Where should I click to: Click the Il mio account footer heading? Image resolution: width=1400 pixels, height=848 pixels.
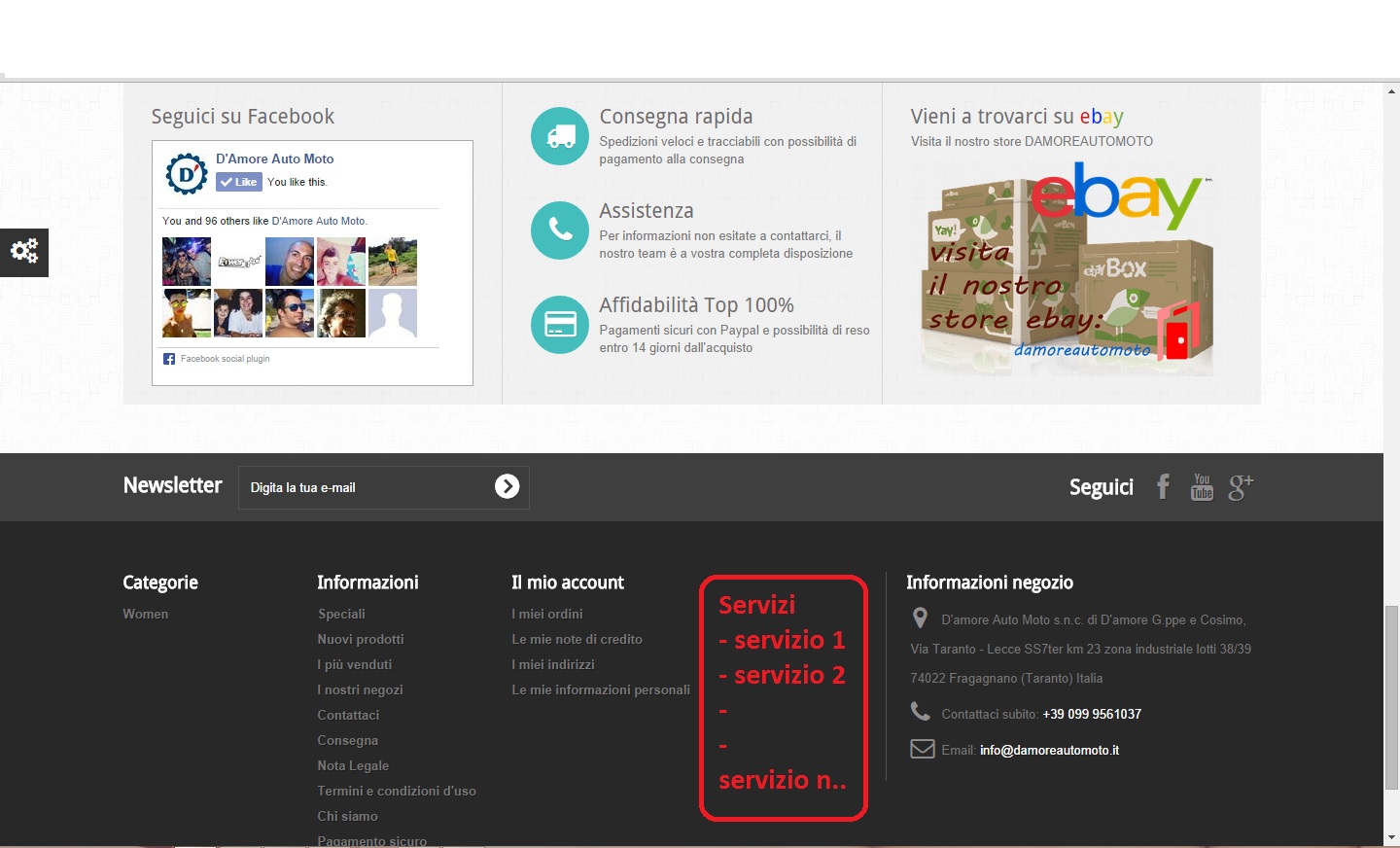click(x=568, y=583)
